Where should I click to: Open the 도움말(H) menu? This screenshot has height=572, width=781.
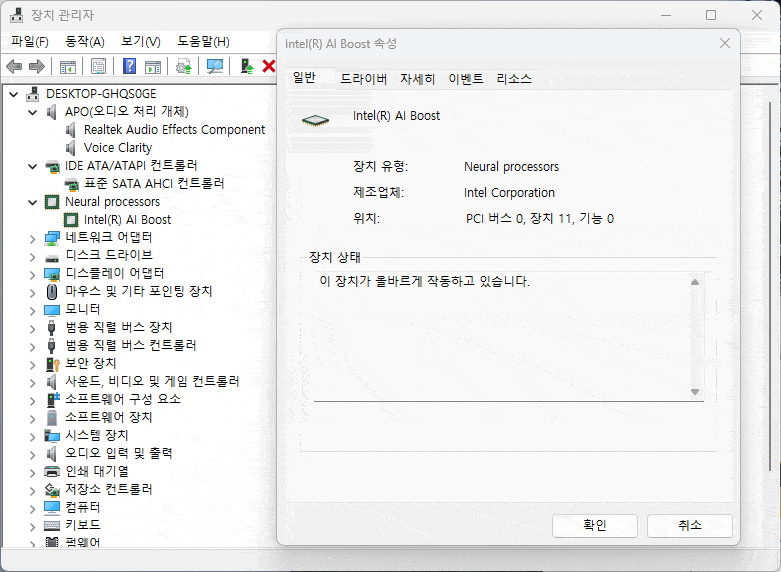click(x=203, y=42)
